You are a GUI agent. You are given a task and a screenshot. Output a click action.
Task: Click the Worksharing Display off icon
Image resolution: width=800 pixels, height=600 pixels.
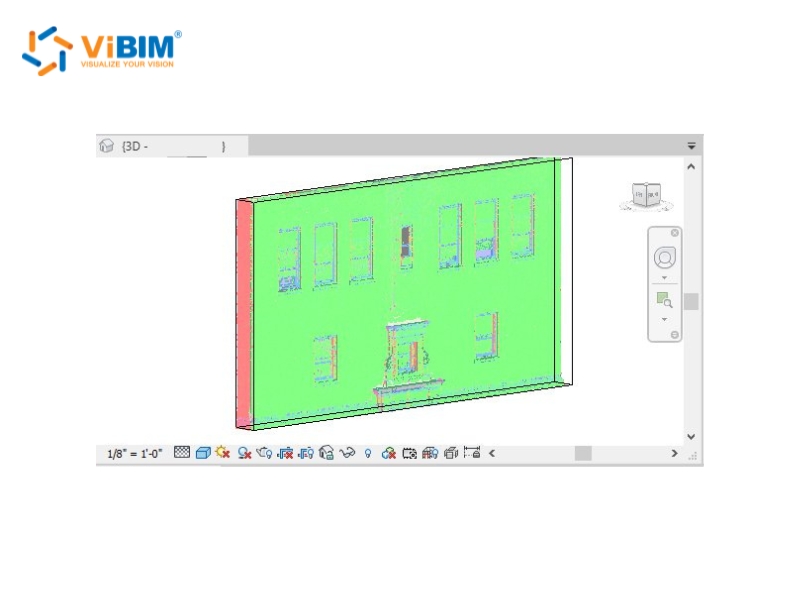tap(389, 453)
